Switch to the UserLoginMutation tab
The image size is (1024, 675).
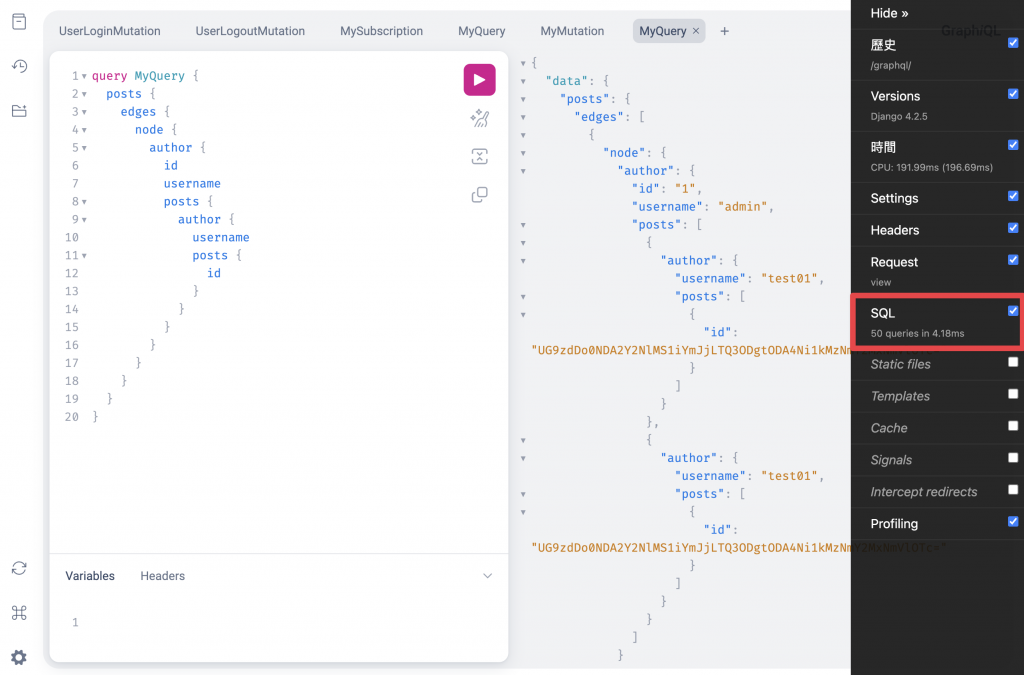pos(109,31)
